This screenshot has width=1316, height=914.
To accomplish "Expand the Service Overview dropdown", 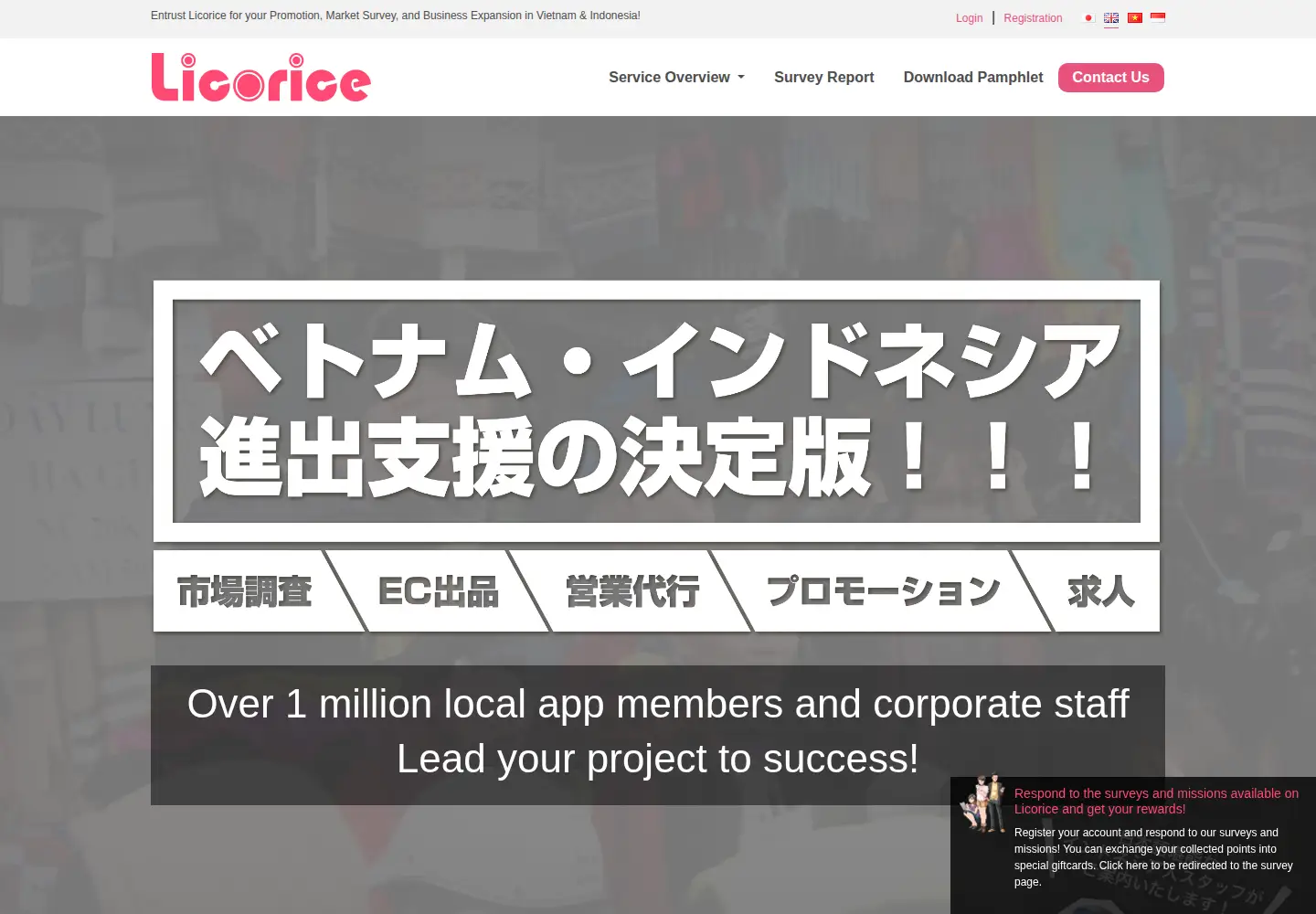I will (x=676, y=78).
